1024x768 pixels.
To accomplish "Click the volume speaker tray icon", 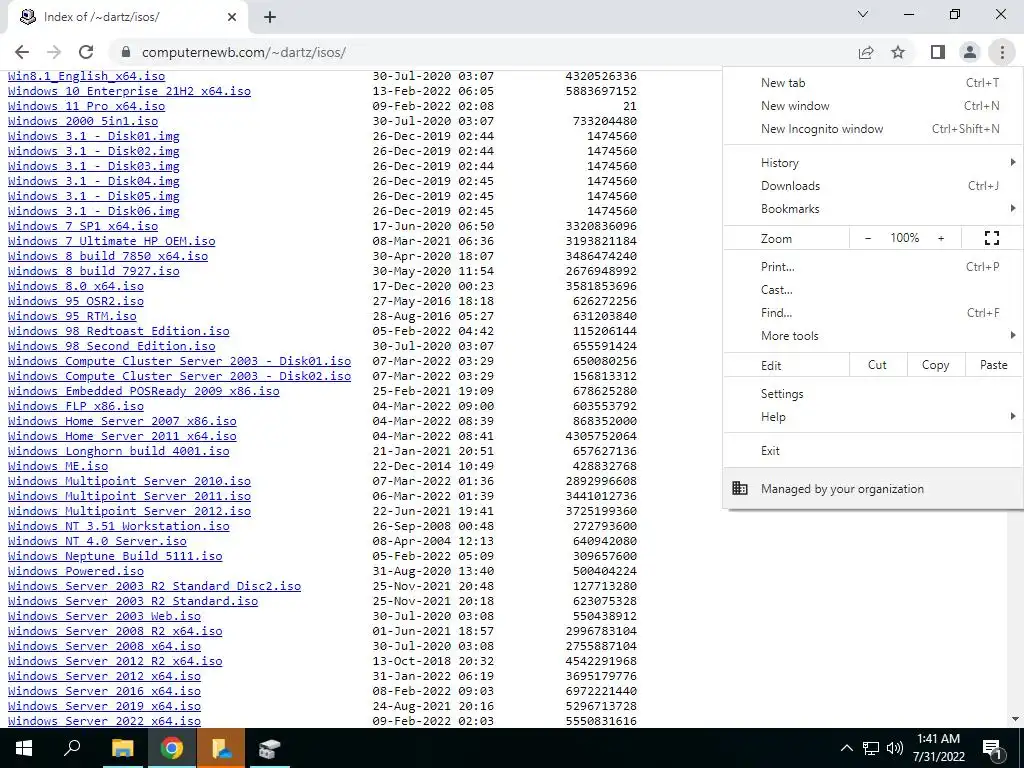I will click(894, 748).
